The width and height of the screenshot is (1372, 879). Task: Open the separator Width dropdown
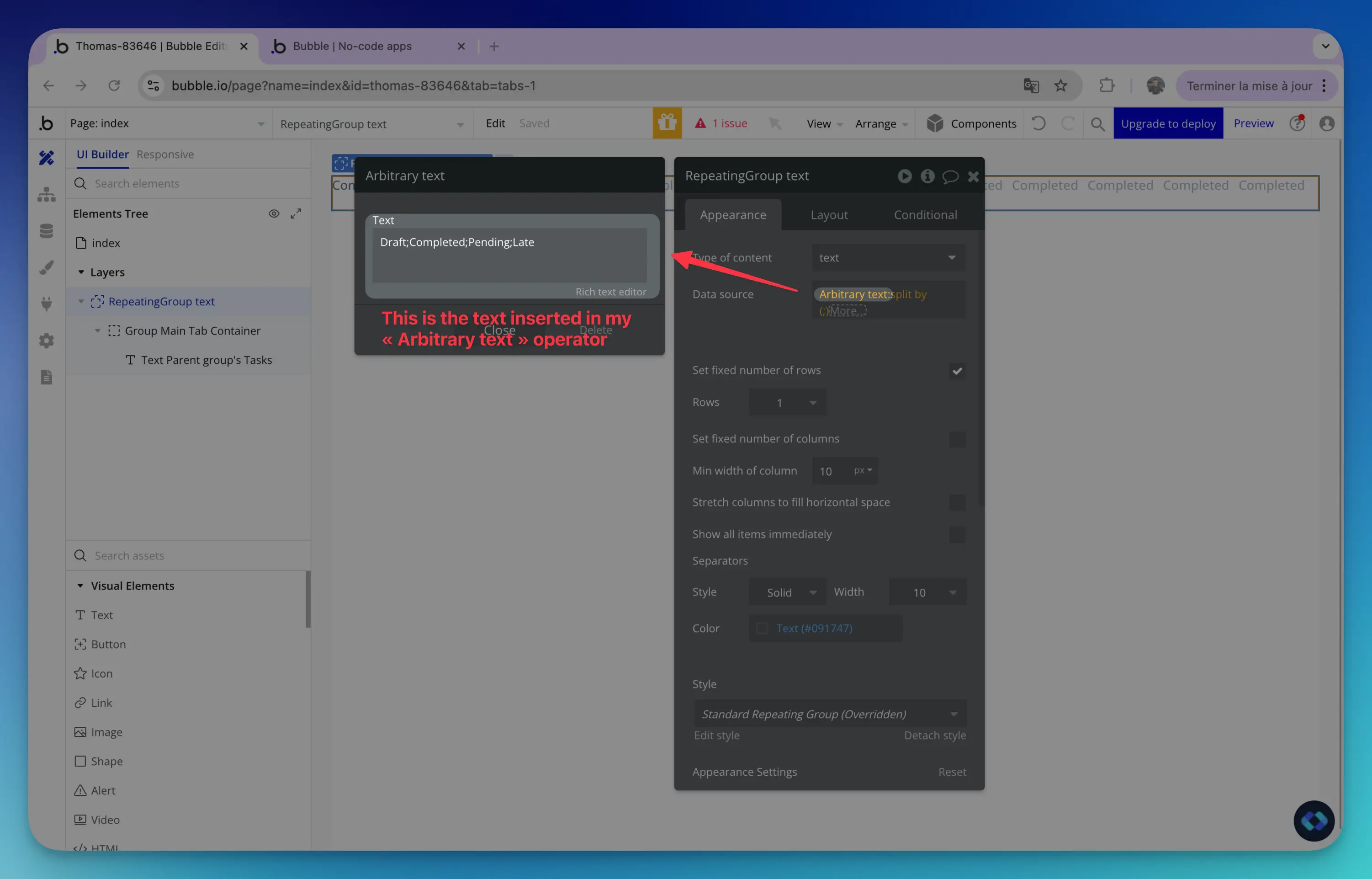click(x=927, y=592)
